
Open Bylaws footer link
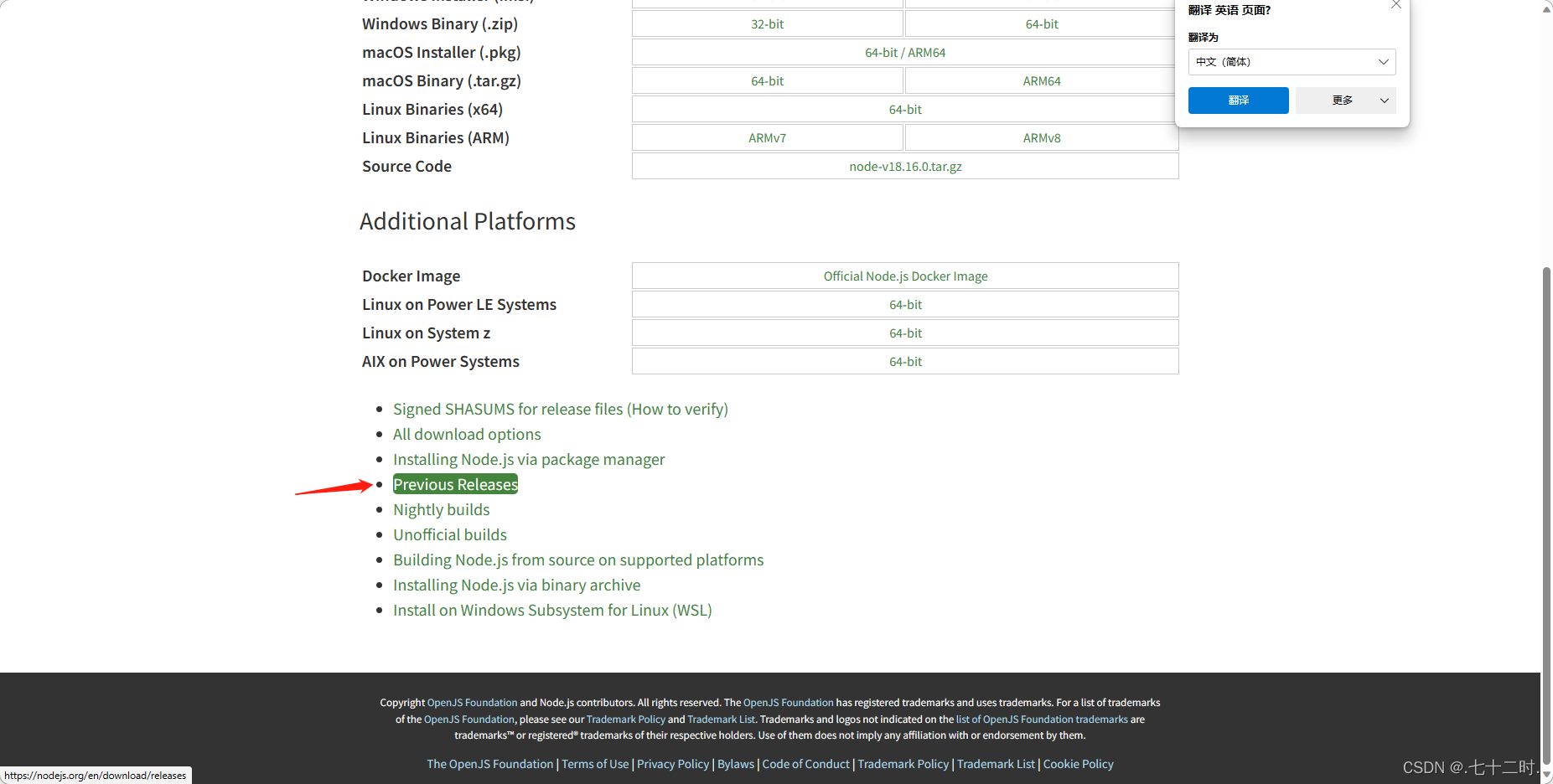736,764
